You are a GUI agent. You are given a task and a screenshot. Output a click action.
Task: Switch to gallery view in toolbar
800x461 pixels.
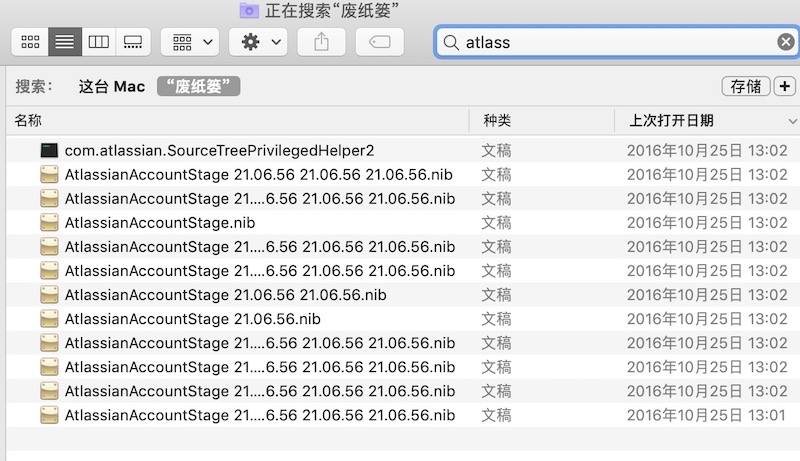133,42
